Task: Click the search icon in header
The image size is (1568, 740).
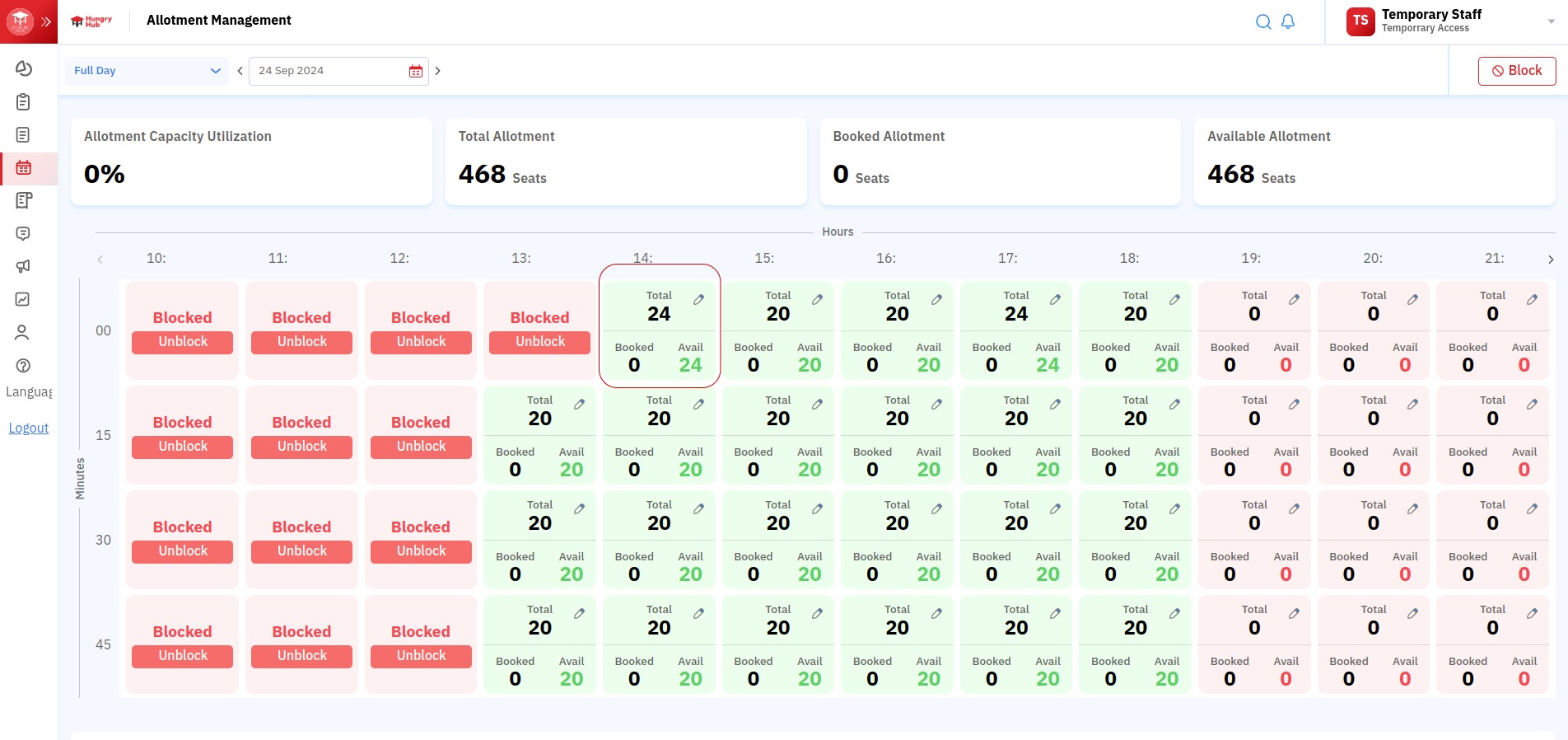Action: pos(1262,22)
